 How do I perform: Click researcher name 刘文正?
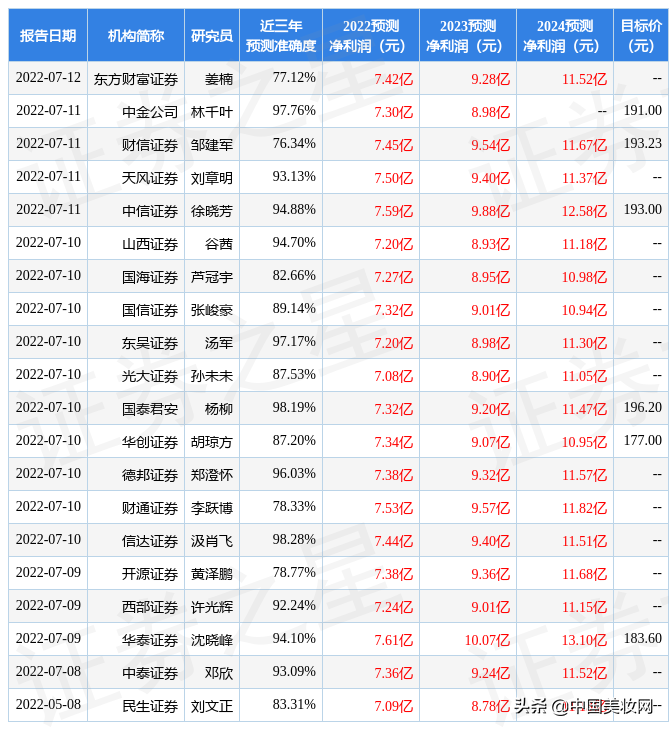(212, 707)
